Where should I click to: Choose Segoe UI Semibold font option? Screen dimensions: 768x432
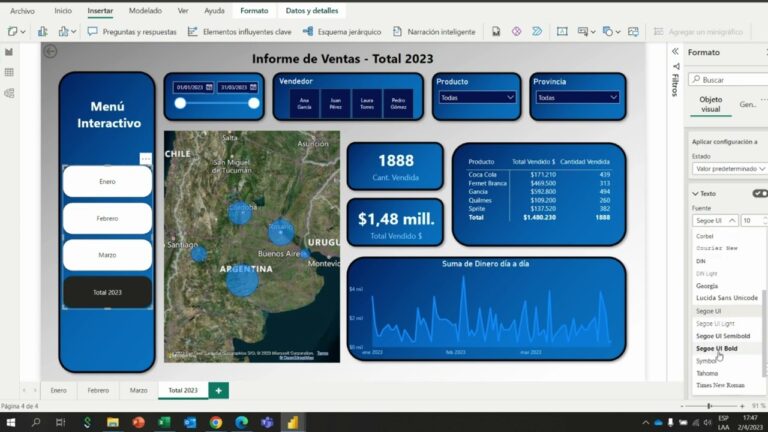[723, 336]
